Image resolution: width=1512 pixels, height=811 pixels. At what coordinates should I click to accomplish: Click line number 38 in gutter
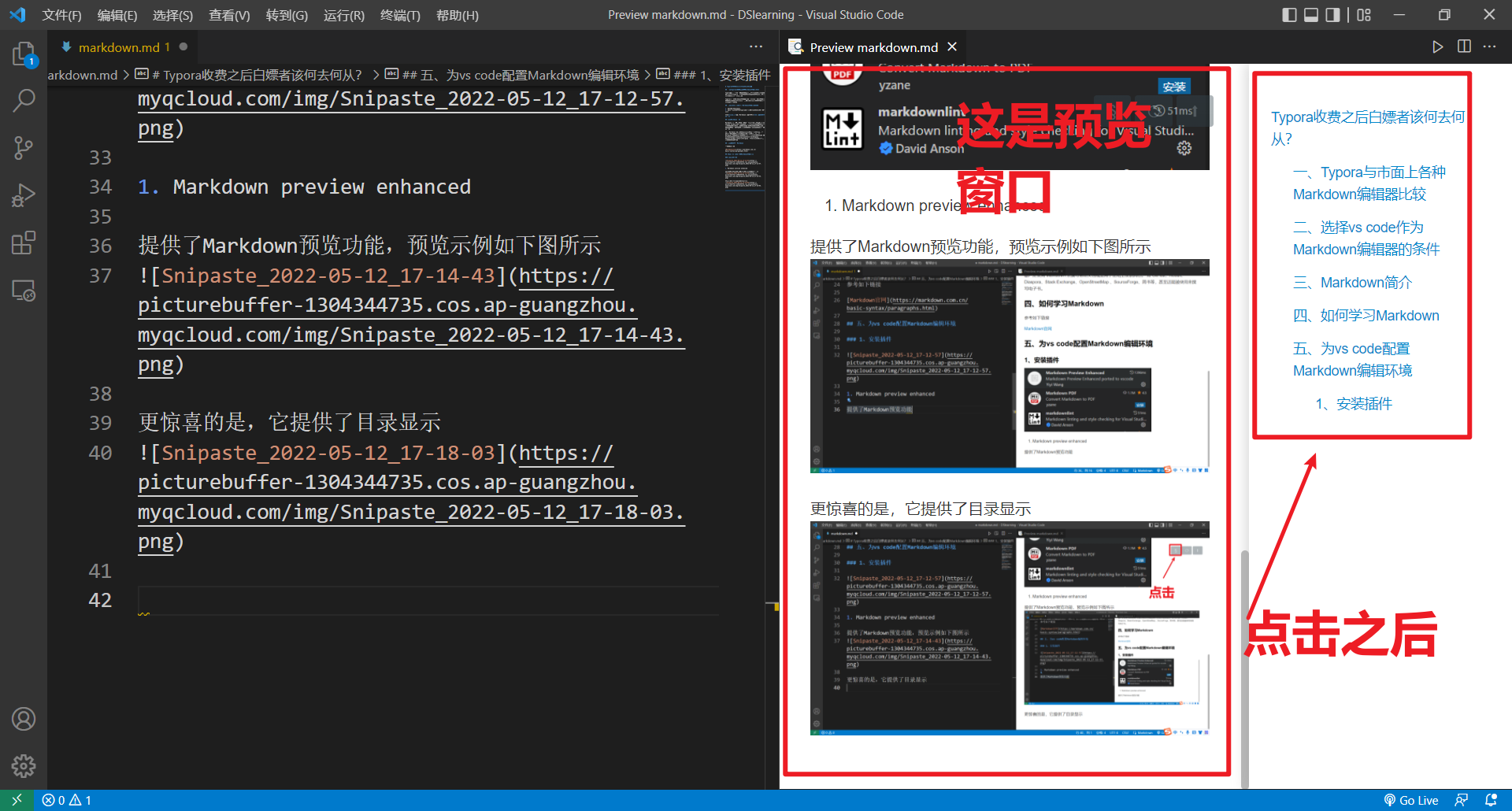(100, 394)
